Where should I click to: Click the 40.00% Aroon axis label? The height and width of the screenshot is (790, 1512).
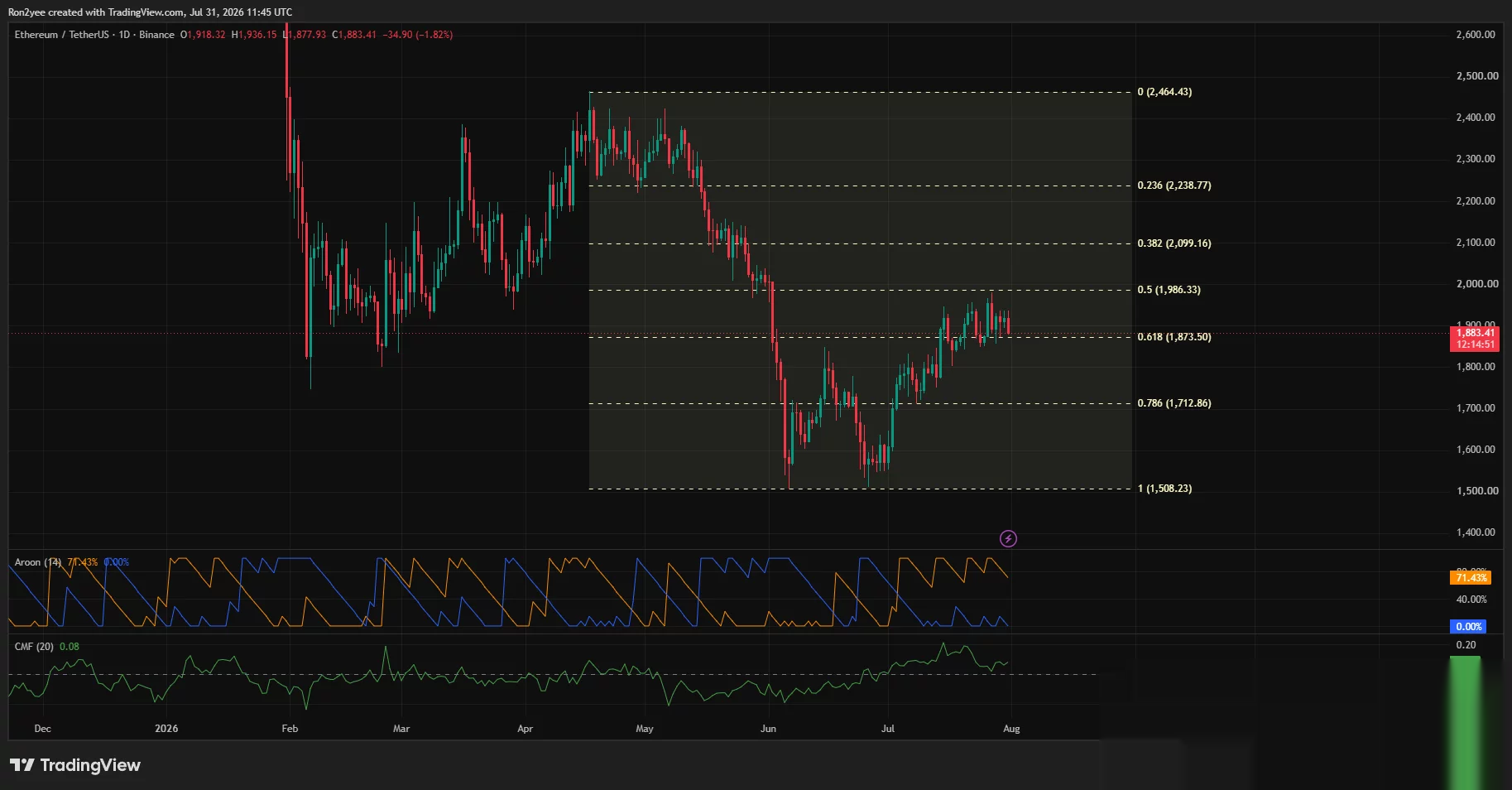[1471, 600]
